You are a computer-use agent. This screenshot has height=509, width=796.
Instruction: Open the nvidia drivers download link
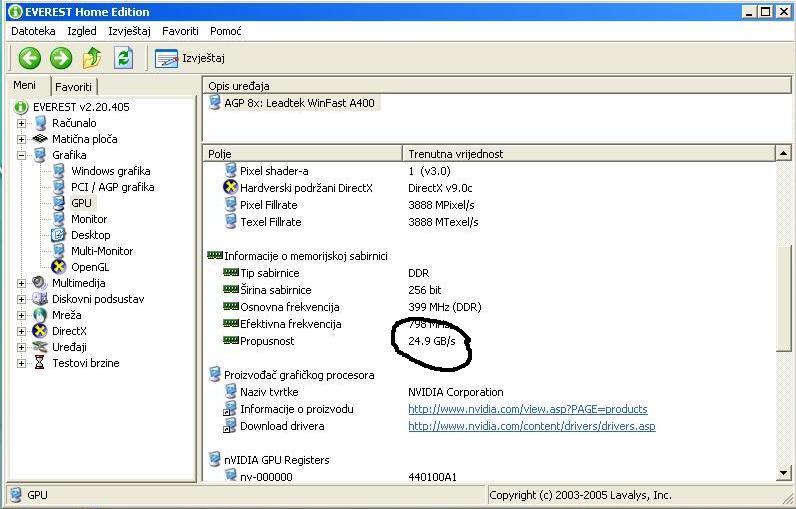click(531, 426)
